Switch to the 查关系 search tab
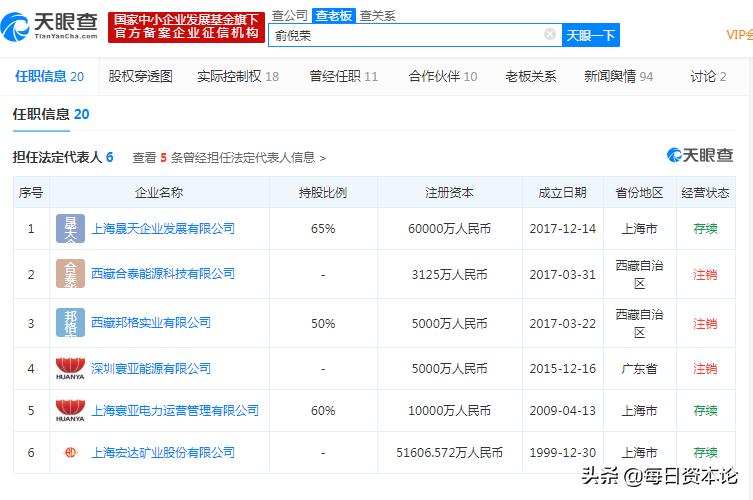This screenshot has width=753, height=500. 377,16
